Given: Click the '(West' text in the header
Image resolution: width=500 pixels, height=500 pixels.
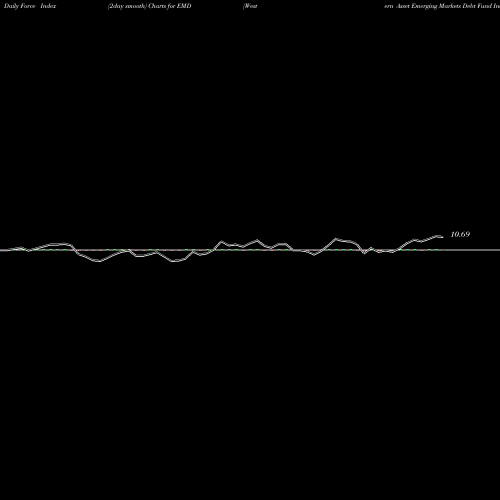Looking at the screenshot, I should pos(250,6).
